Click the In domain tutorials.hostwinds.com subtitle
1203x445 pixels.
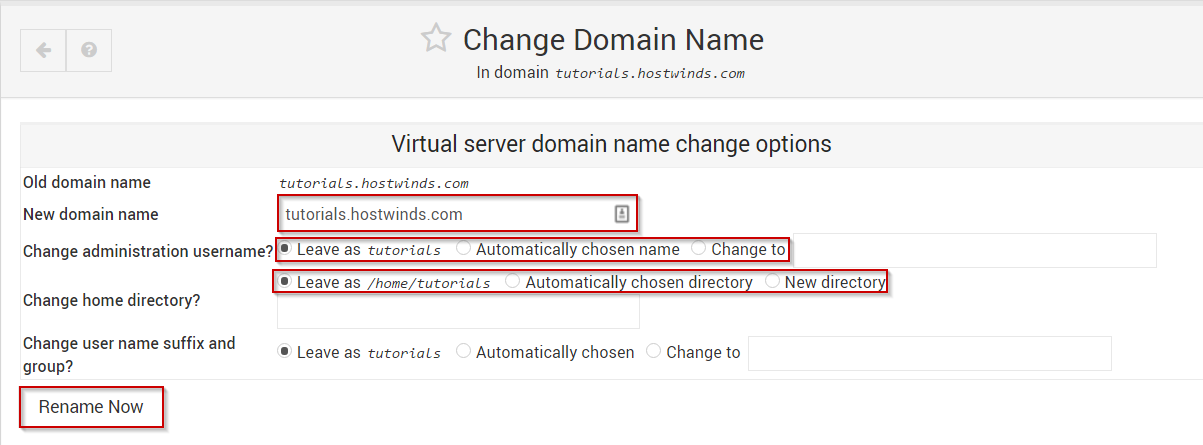tap(611, 73)
